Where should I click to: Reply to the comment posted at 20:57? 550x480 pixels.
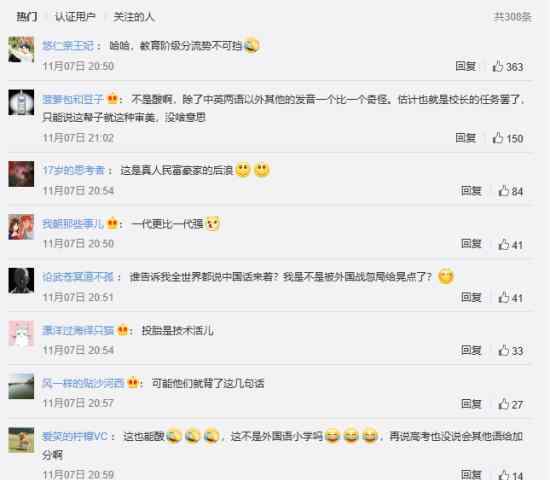click(471, 404)
